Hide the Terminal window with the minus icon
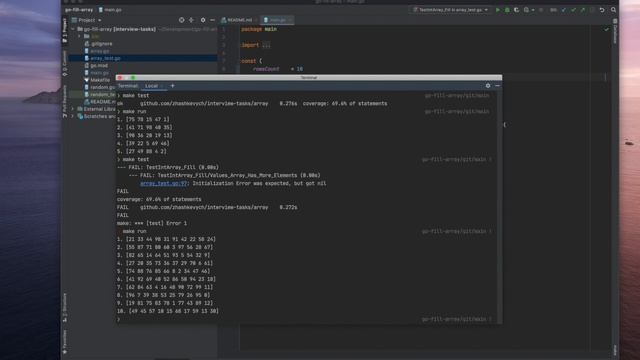 [497, 86]
